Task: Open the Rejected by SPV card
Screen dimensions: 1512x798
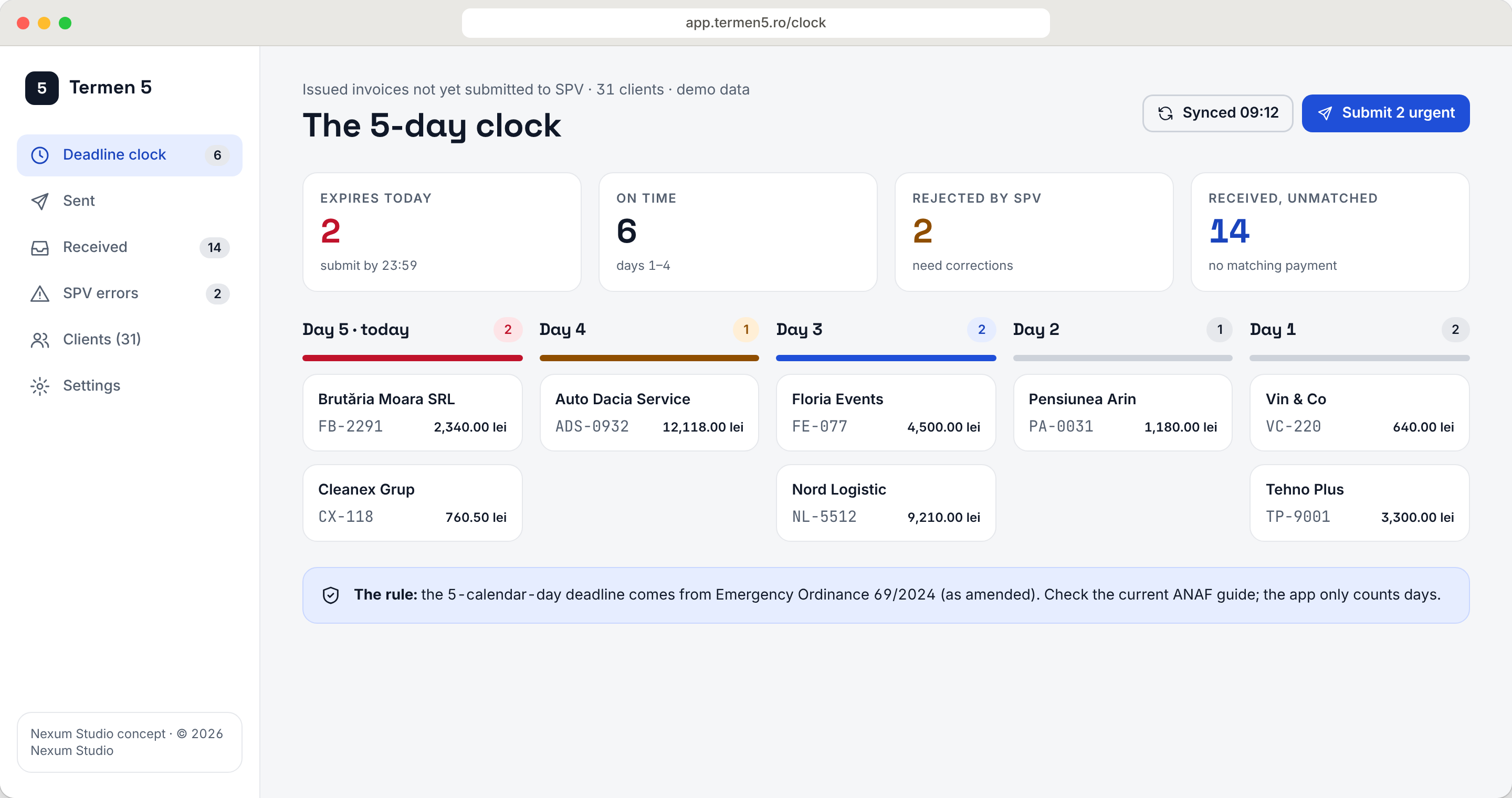Action: point(1034,232)
